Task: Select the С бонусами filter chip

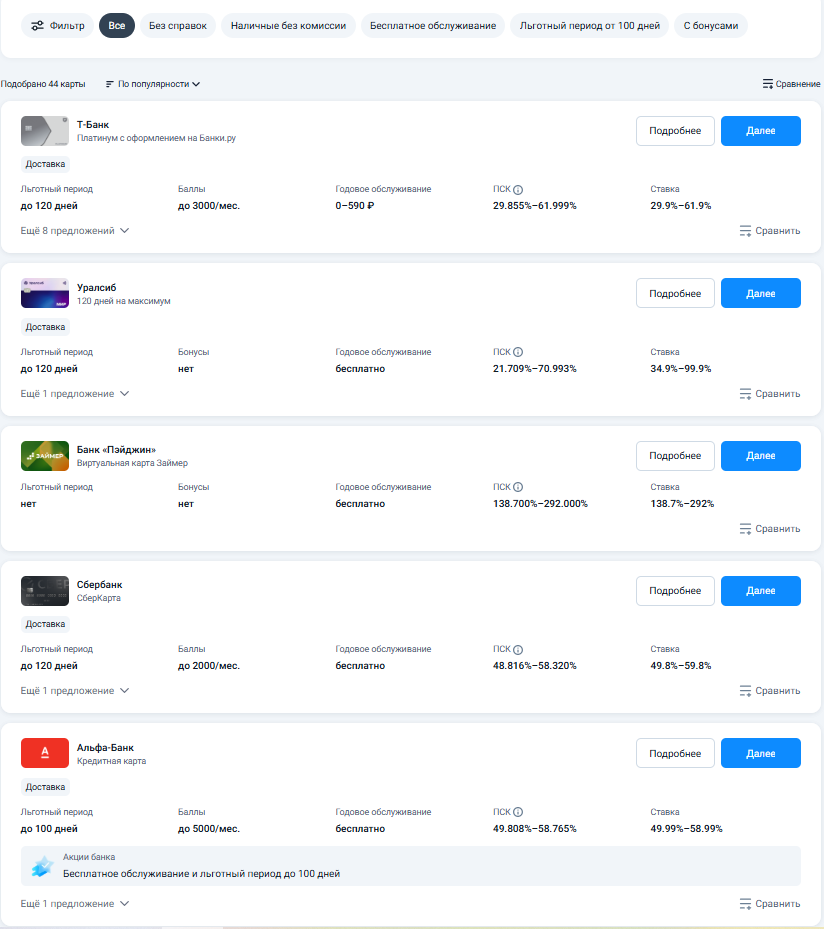Action: tap(711, 25)
